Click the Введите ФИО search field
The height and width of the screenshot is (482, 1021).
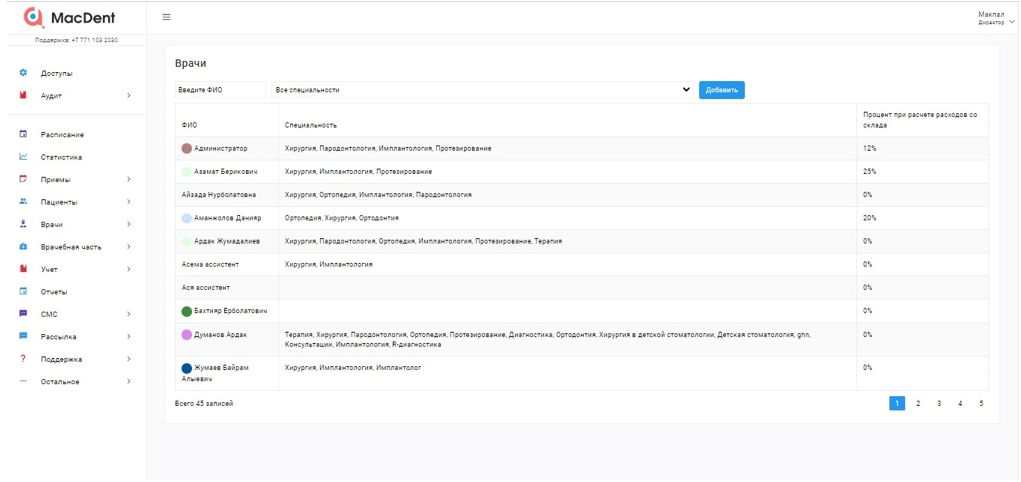point(220,90)
